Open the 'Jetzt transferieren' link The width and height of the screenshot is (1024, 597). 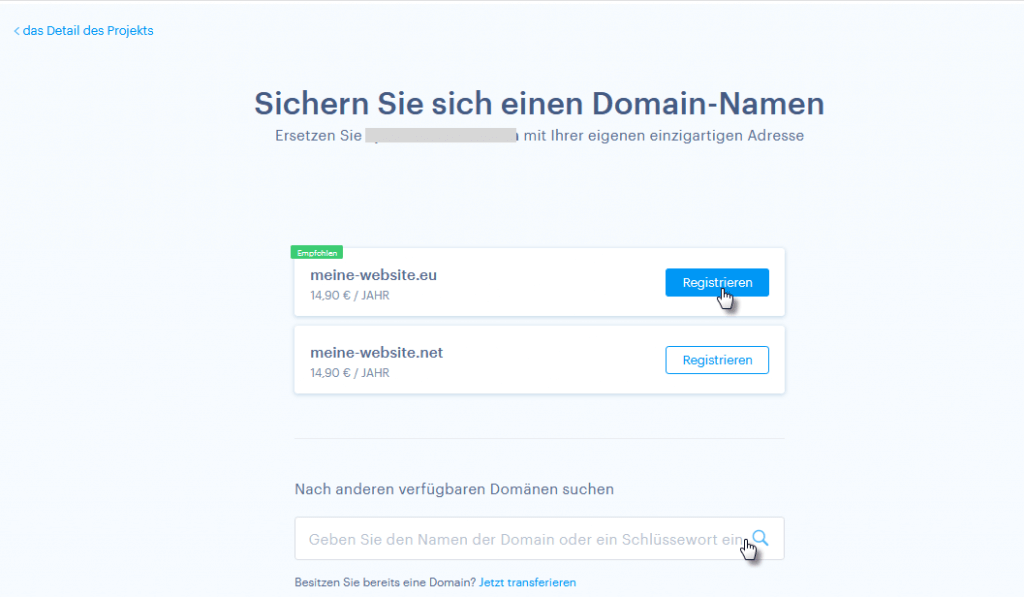coord(527,582)
